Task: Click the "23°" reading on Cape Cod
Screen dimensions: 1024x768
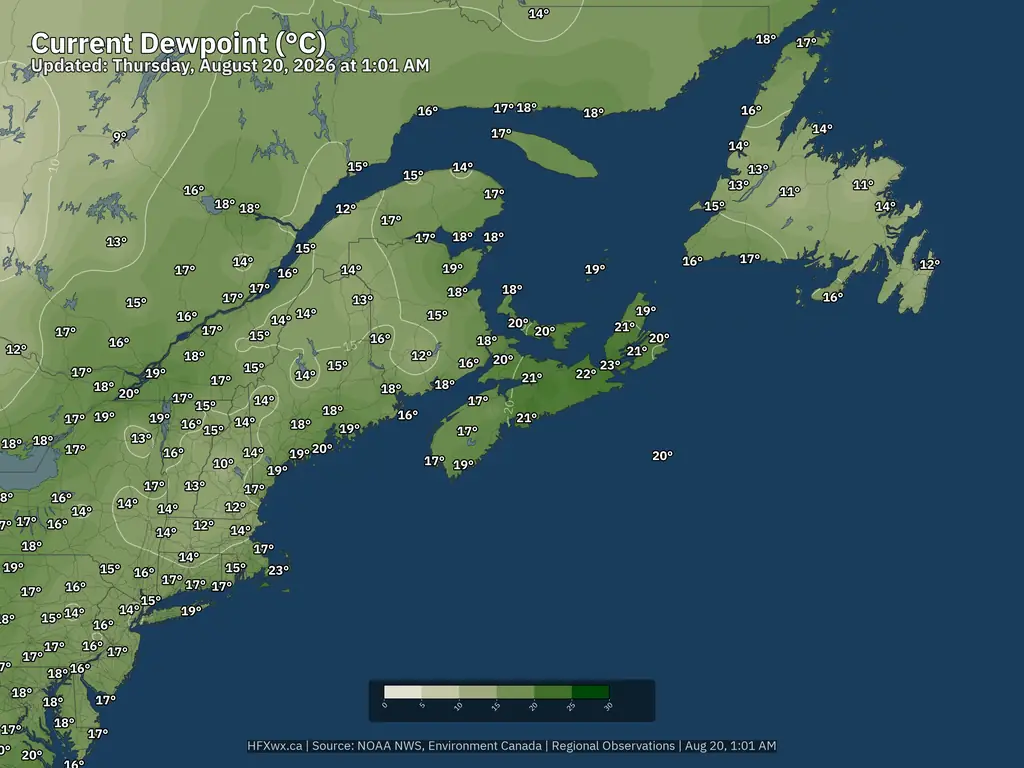Action: click(x=278, y=569)
